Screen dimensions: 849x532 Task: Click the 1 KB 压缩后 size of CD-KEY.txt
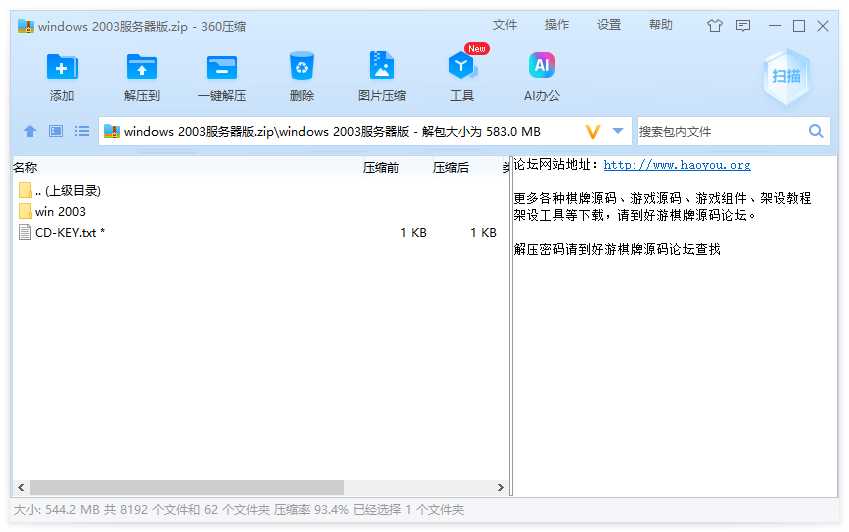[x=483, y=233]
